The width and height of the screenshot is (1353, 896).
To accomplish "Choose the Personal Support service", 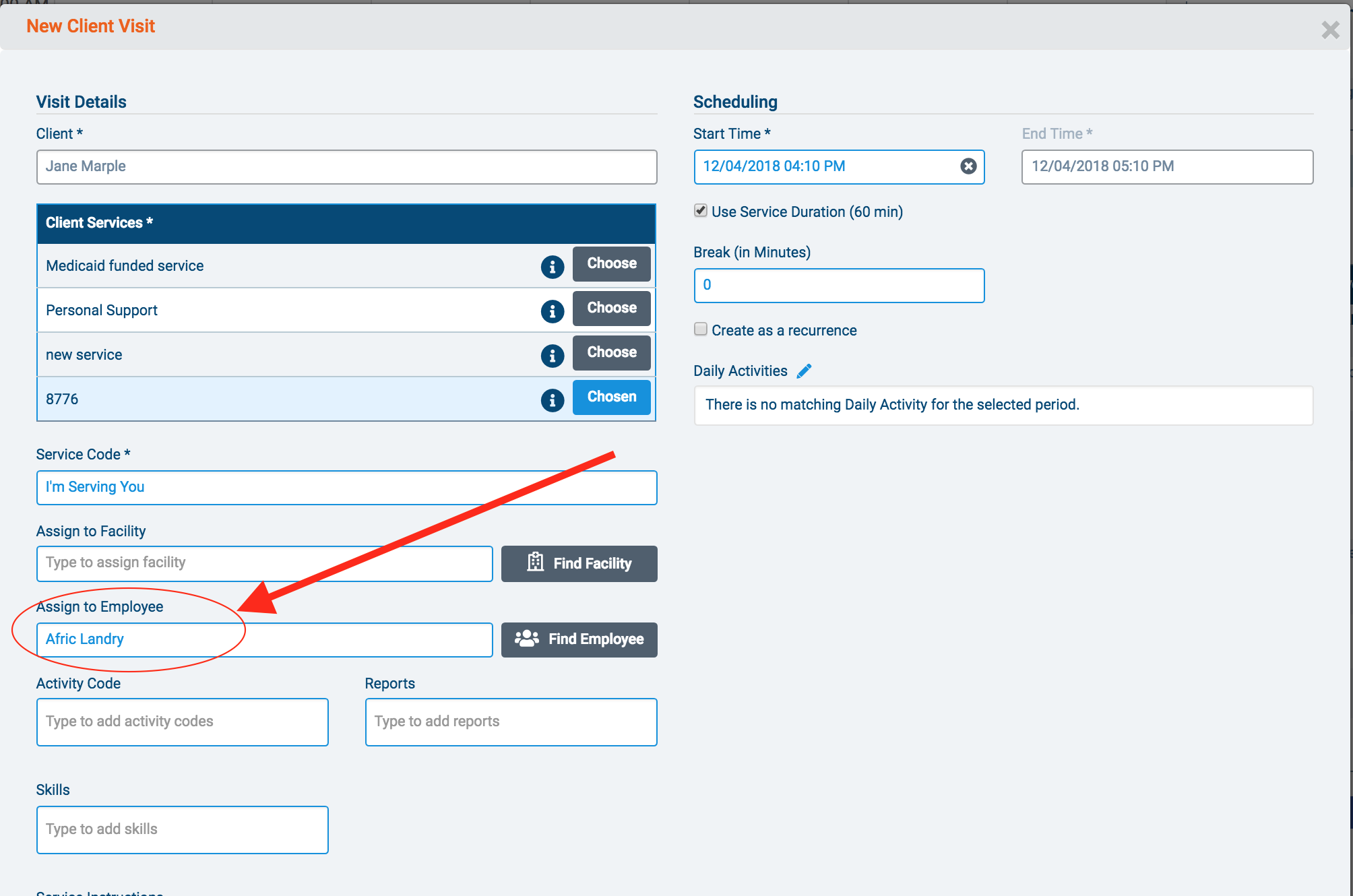I will click(612, 309).
